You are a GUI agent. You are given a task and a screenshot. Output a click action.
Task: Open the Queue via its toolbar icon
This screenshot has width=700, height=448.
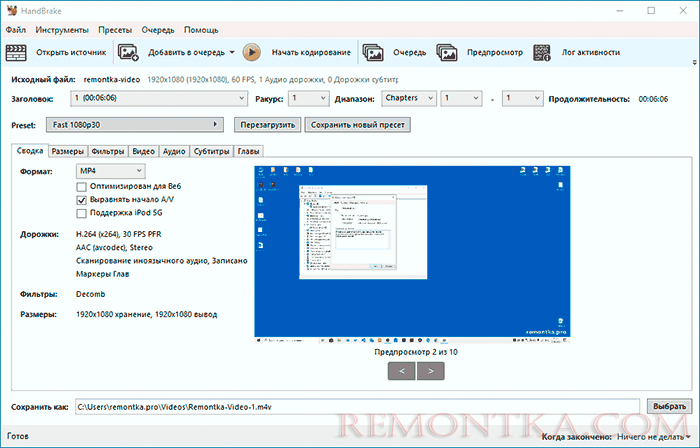pyautogui.click(x=373, y=52)
